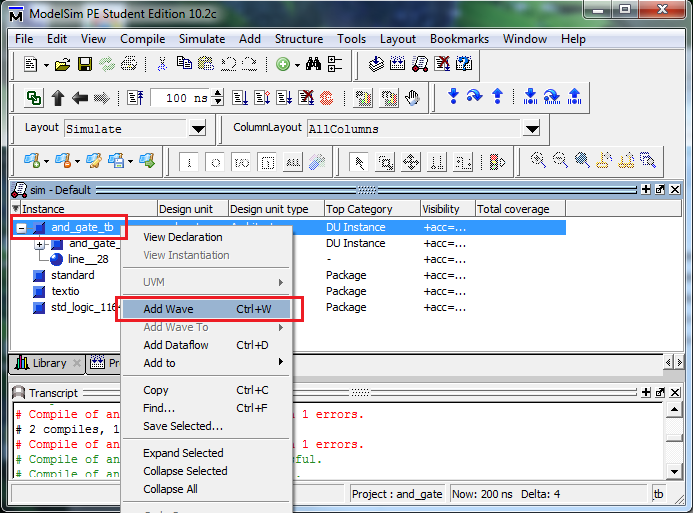Open the Save Format dropdown arrow
Viewport: 693px width, 513px height.
click(x=130, y=162)
